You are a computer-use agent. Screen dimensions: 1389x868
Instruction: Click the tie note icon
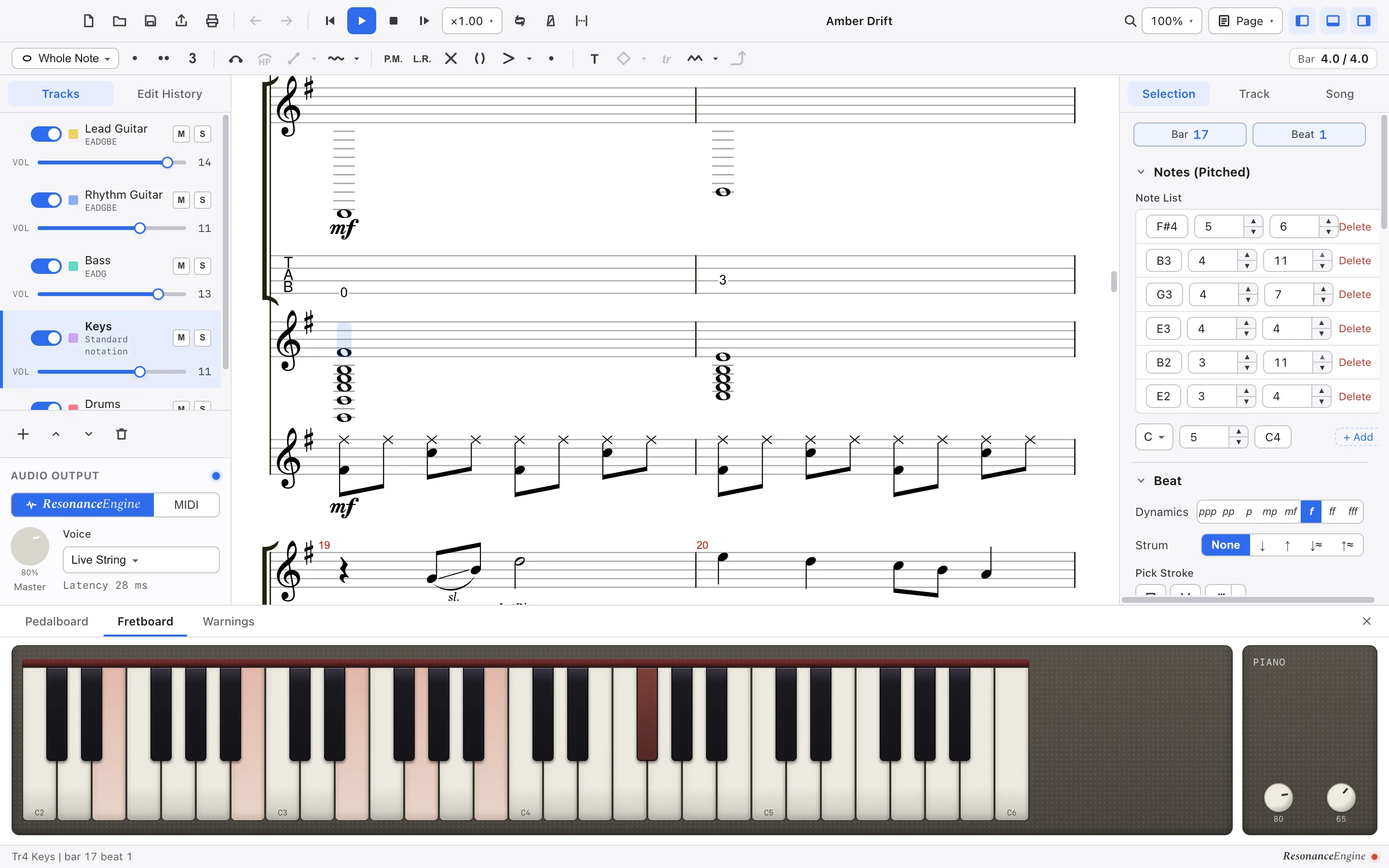click(235, 58)
